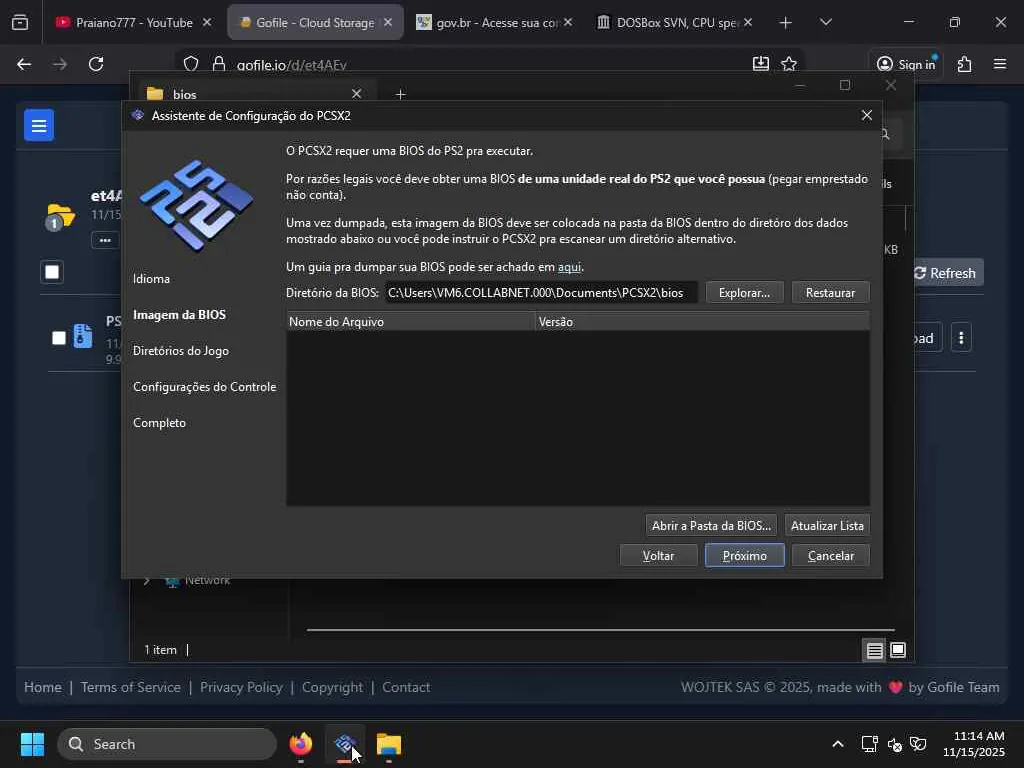Click the Versão column header
The width and height of the screenshot is (1024, 768).
[702, 321]
